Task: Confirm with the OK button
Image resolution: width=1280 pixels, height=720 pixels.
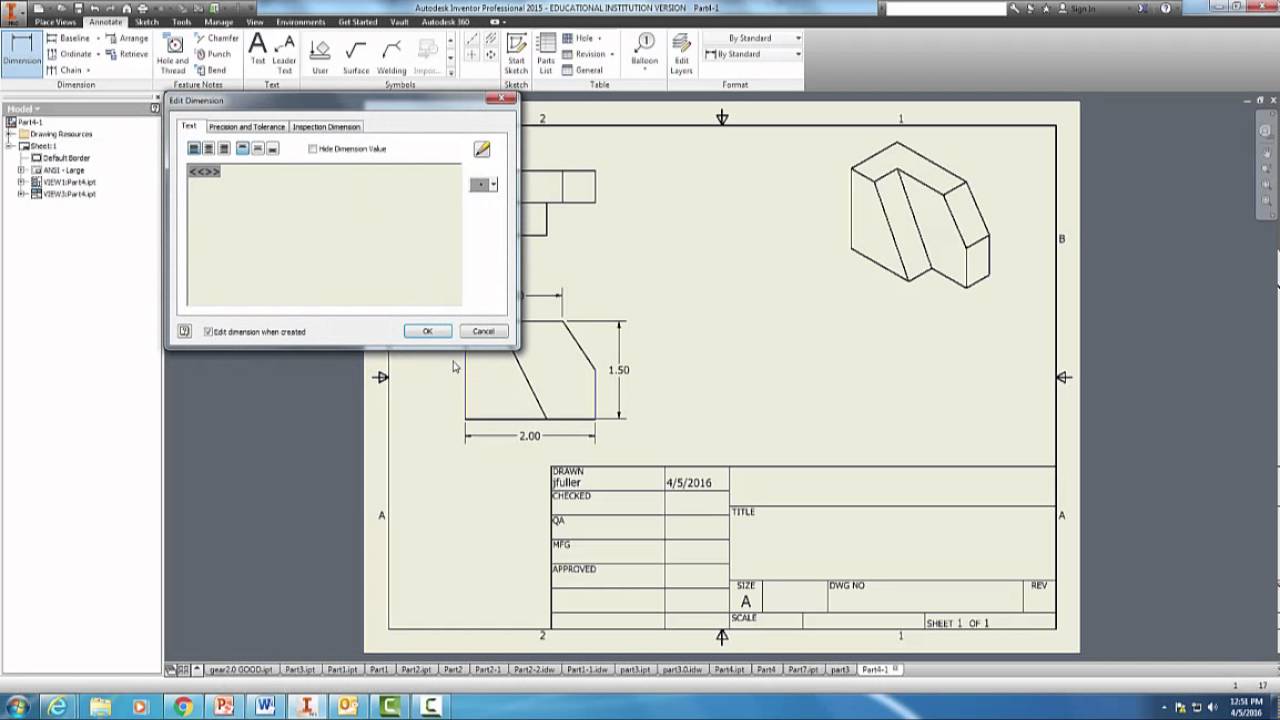Action: pyautogui.click(x=427, y=331)
